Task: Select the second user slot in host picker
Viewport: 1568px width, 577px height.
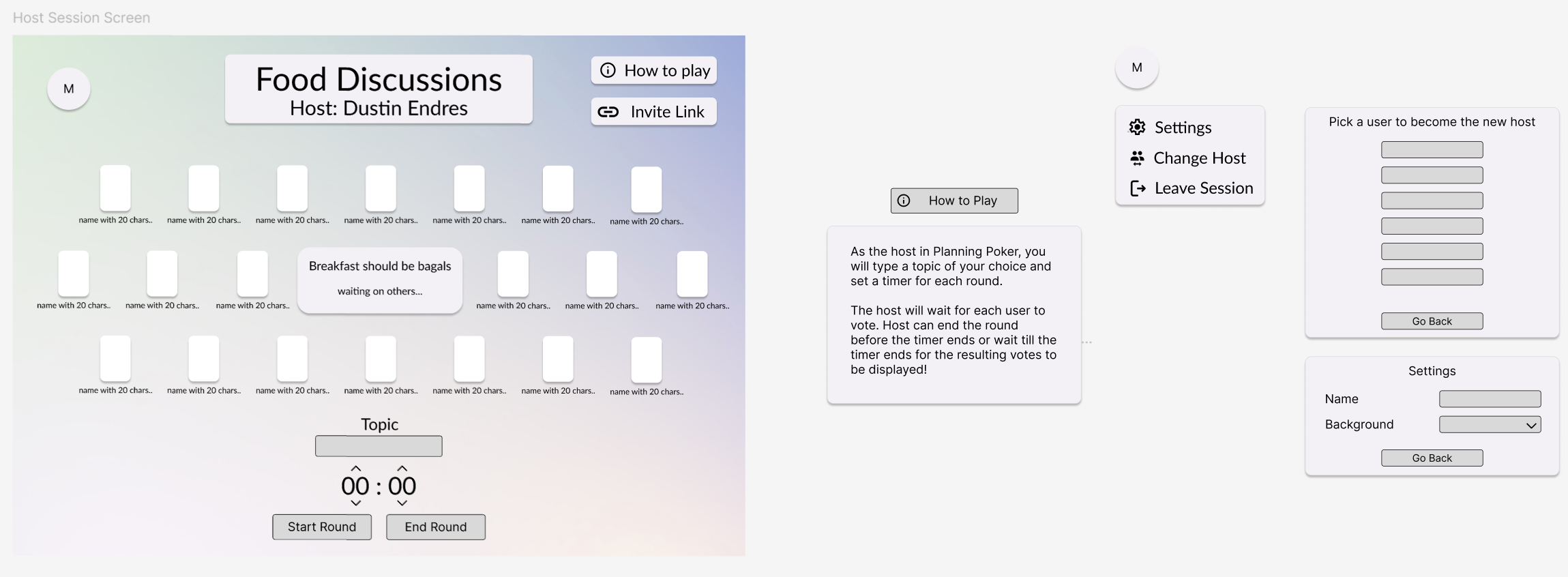Action: (x=1432, y=175)
